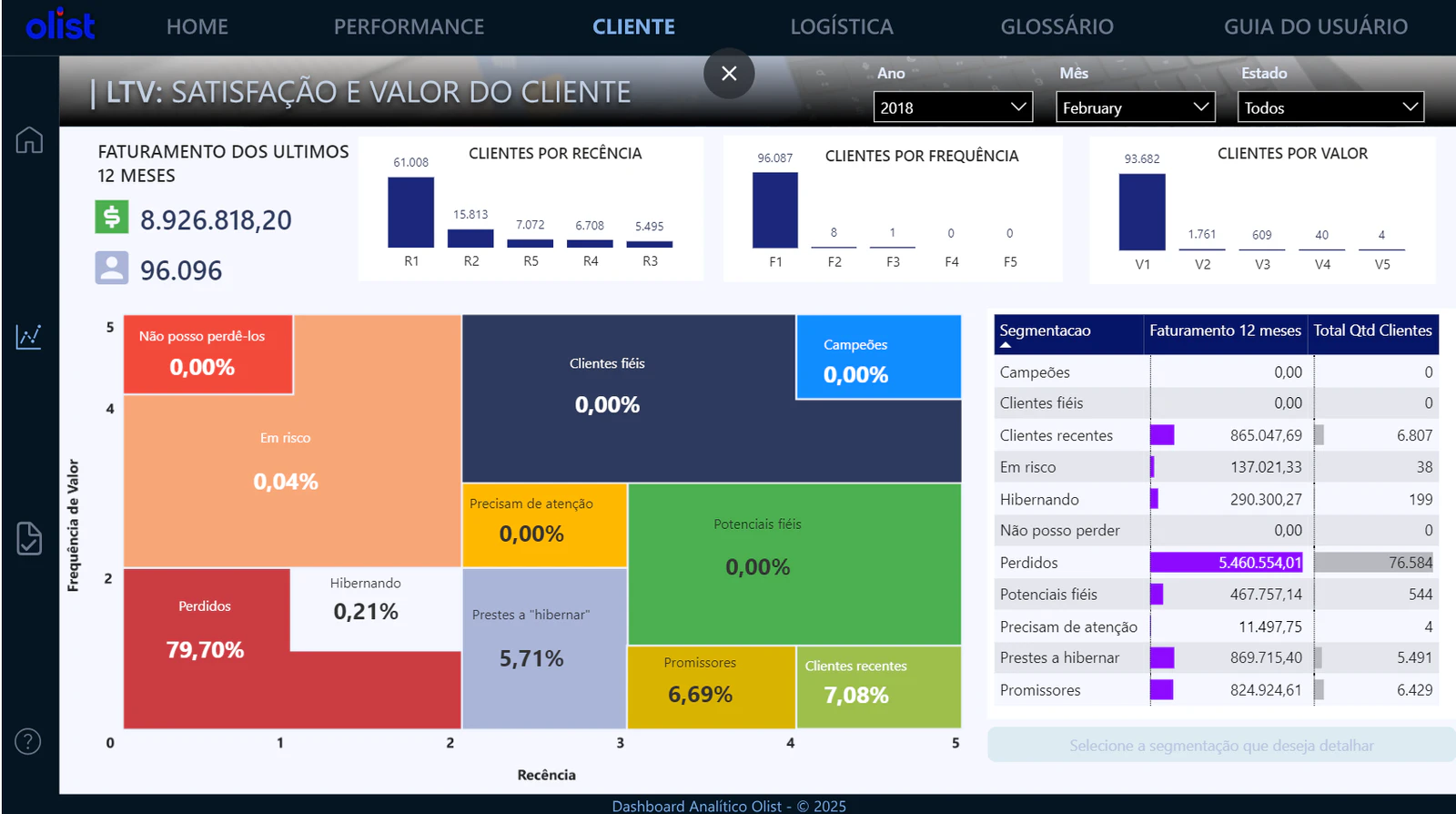Click the 96.096 customer total
Screen dimensions: 1456x814
(x=181, y=270)
